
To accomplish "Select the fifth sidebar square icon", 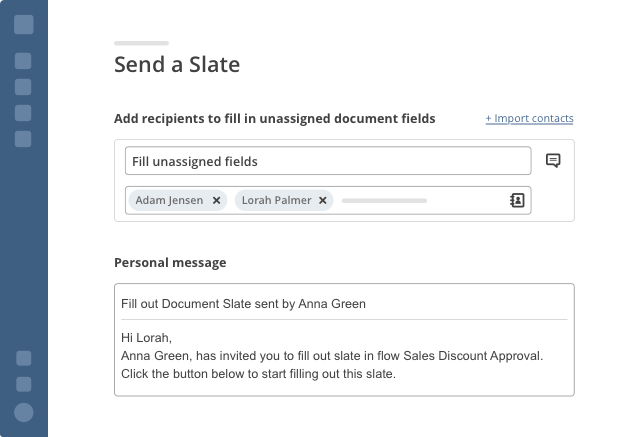I will click(23, 139).
